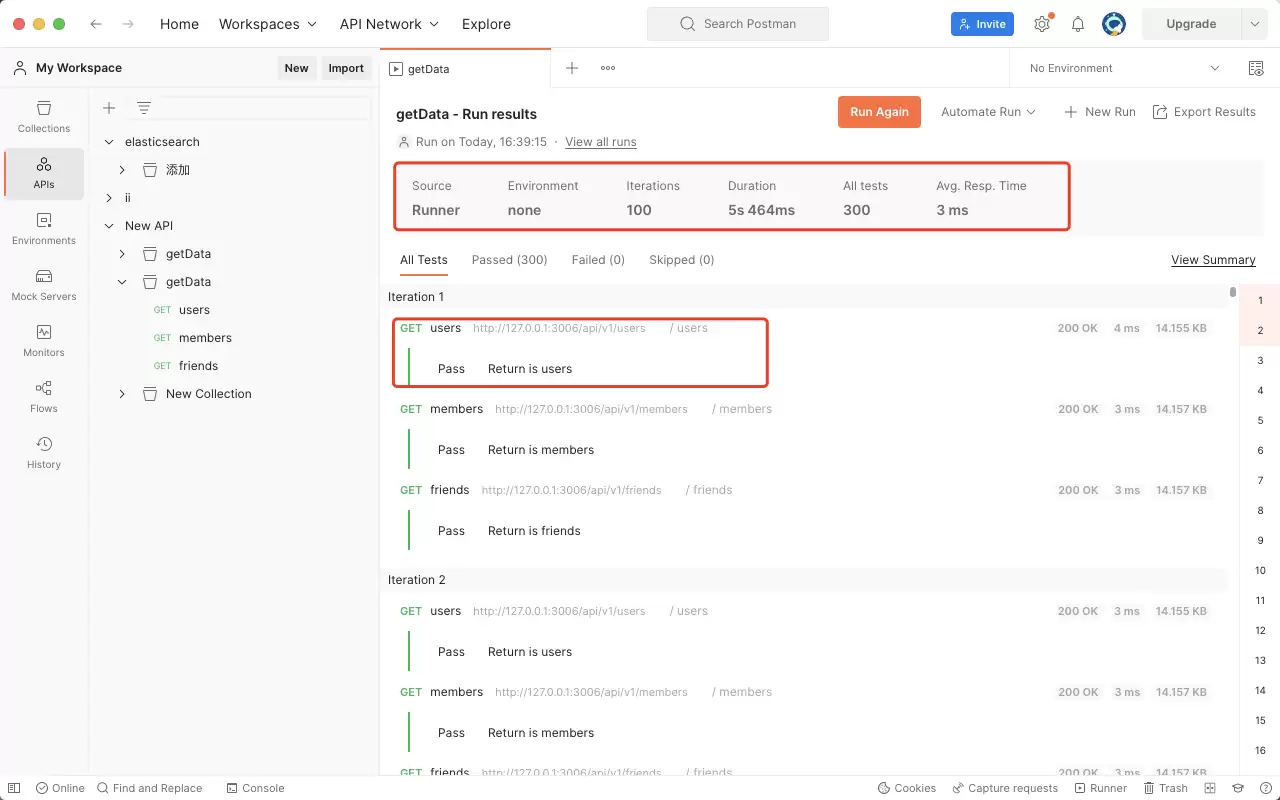The image size is (1280, 800).
Task: Go forward with the right arrow
Action: click(128, 24)
